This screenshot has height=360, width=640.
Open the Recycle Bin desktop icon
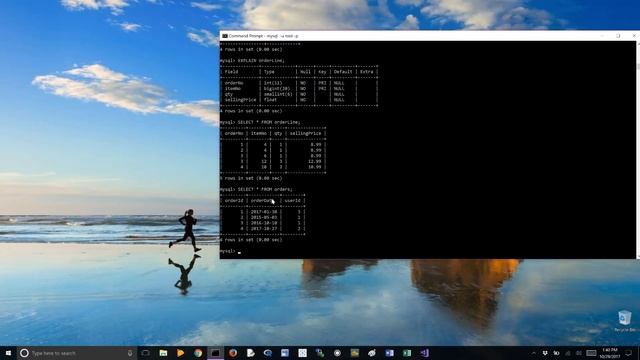coord(625,320)
